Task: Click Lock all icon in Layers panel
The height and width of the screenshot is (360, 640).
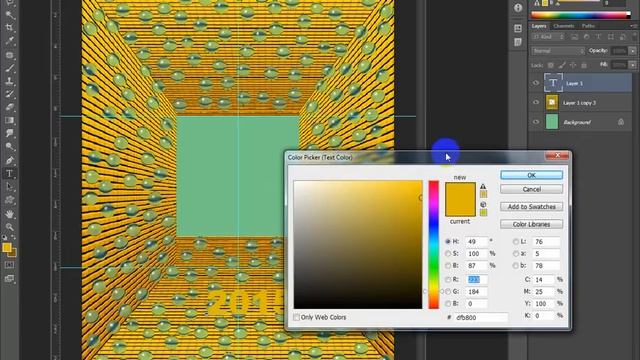Action: point(584,65)
